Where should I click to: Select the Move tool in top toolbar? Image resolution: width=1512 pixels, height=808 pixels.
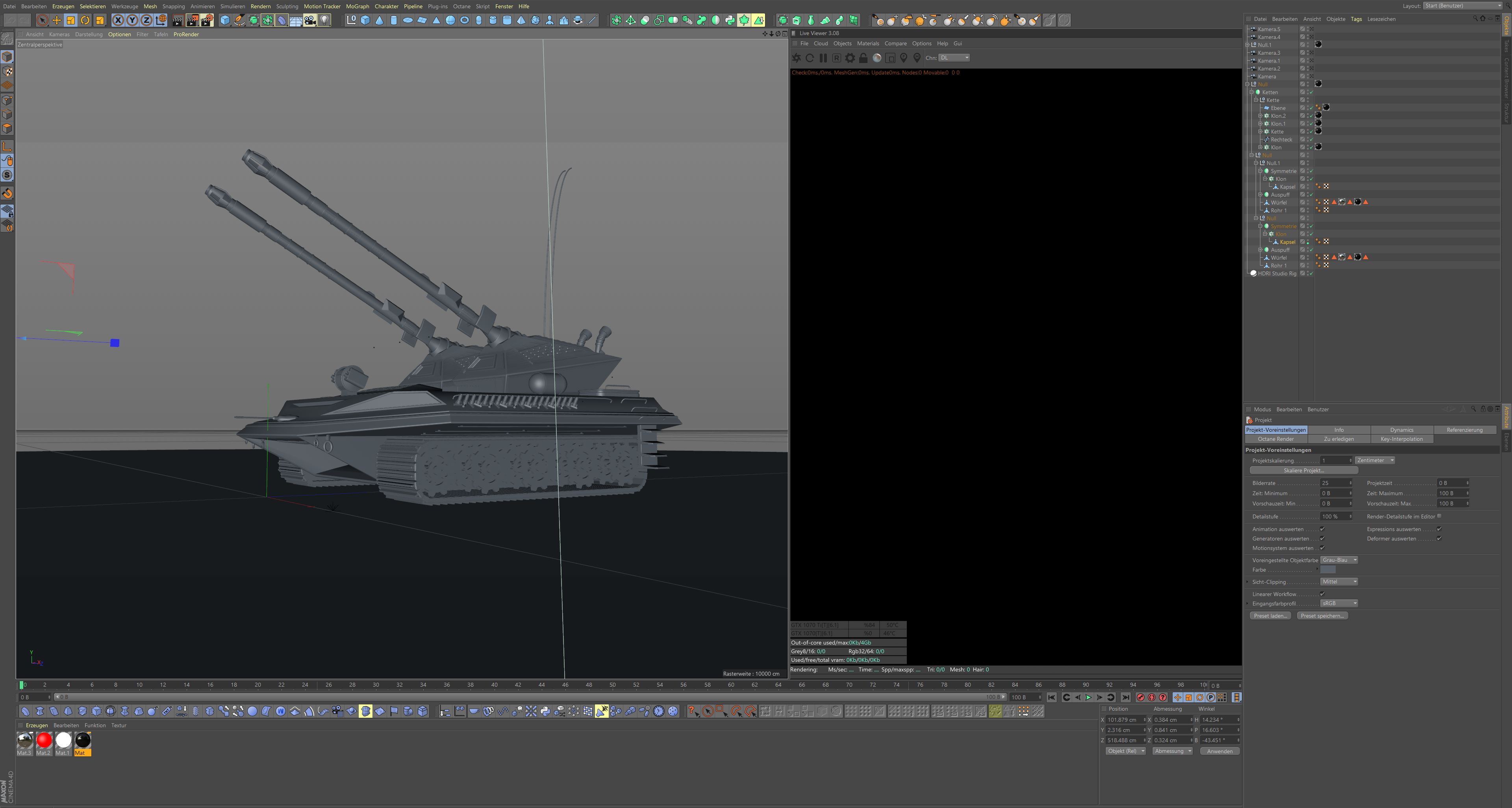(56, 20)
